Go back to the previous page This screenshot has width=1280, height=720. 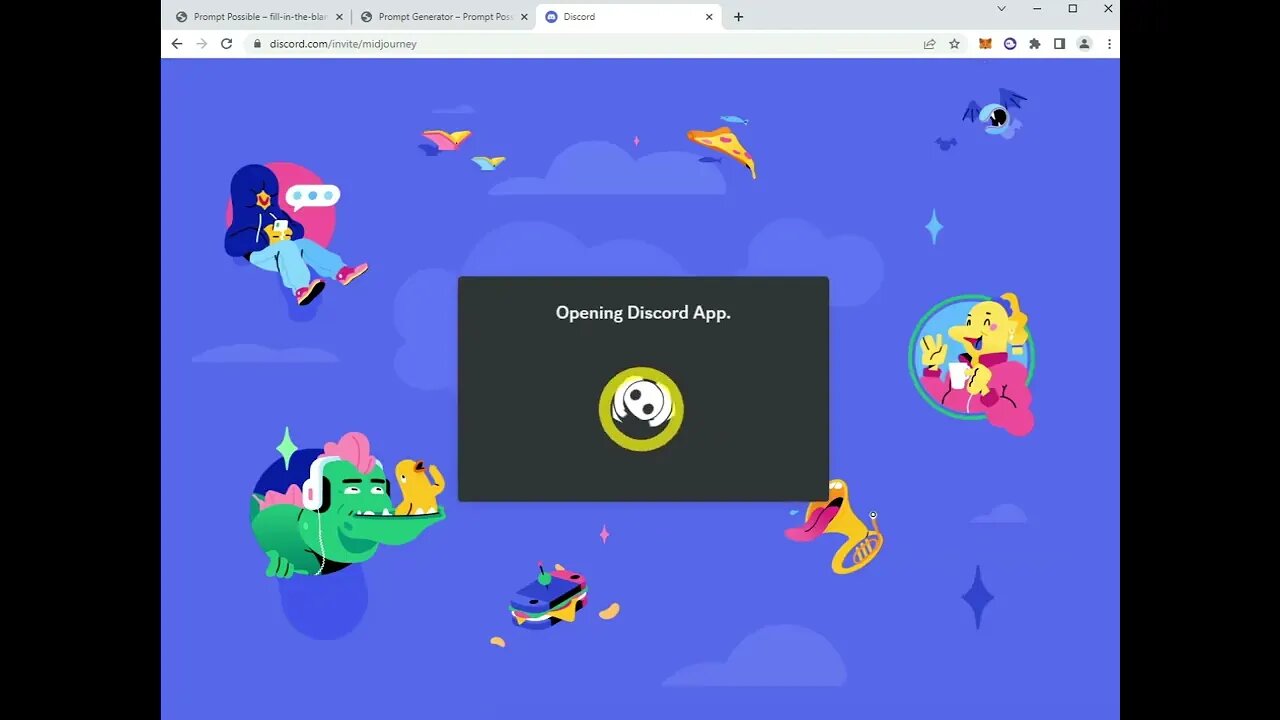[x=177, y=44]
